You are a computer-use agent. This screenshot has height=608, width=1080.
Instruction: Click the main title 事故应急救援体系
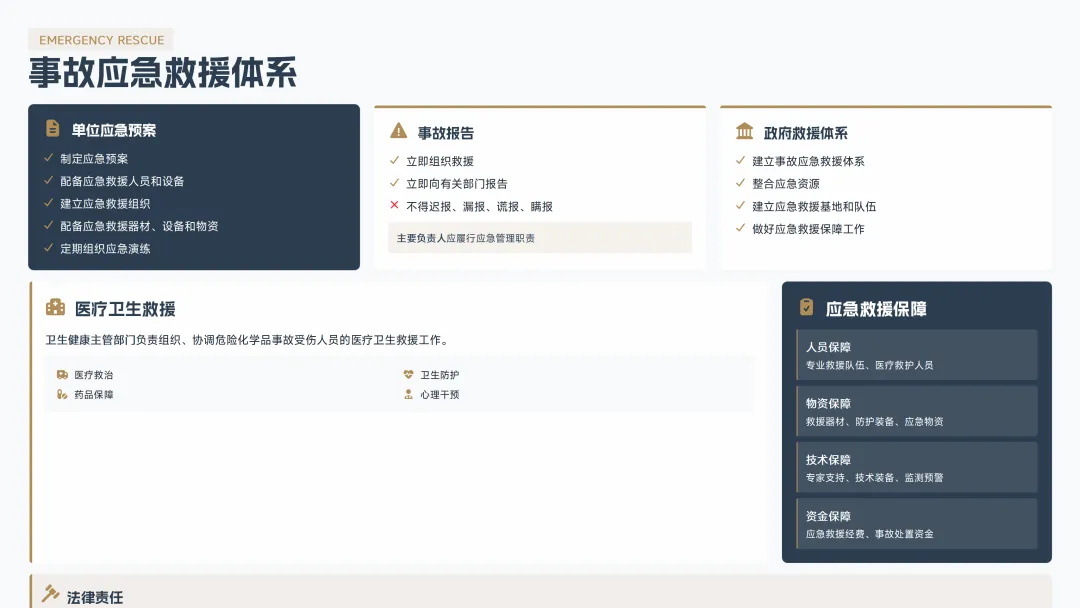[163, 72]
